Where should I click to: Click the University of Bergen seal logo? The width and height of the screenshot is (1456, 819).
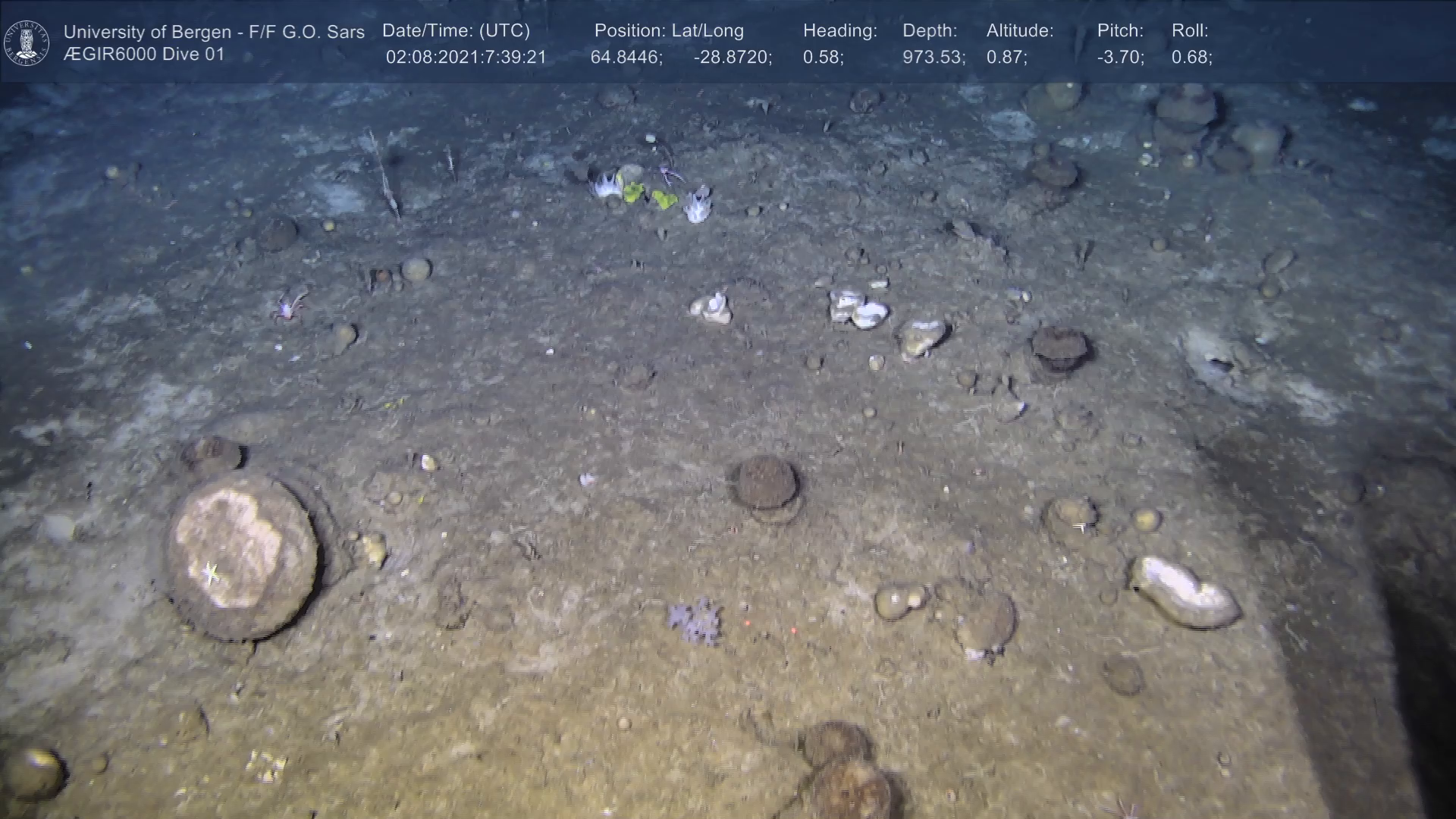(27, 43)
